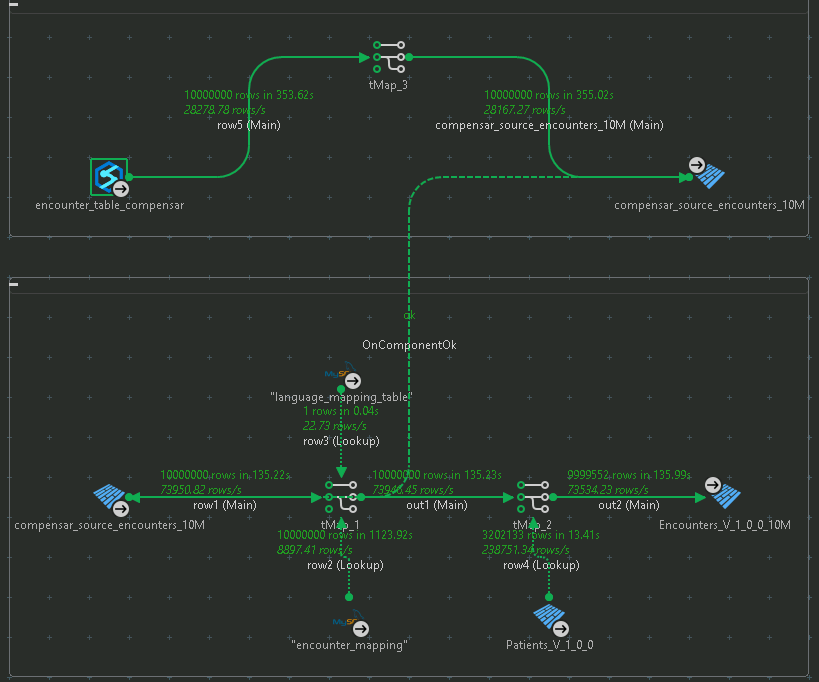This screenshot has height=682, width=819.
Task: Click the tMap_3 component icon
Action: click(388, 57)
